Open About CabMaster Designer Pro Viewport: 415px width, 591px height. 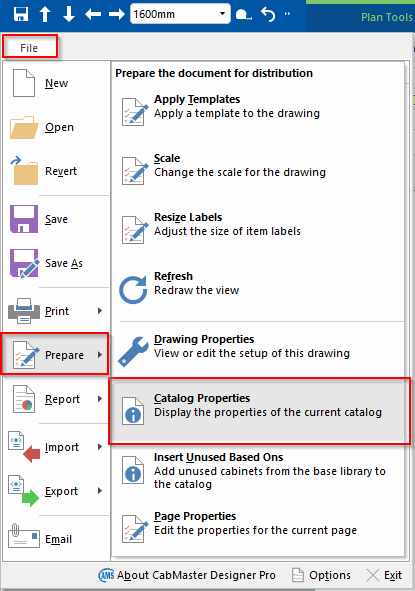pyautogui.click(x=187, y=575)
